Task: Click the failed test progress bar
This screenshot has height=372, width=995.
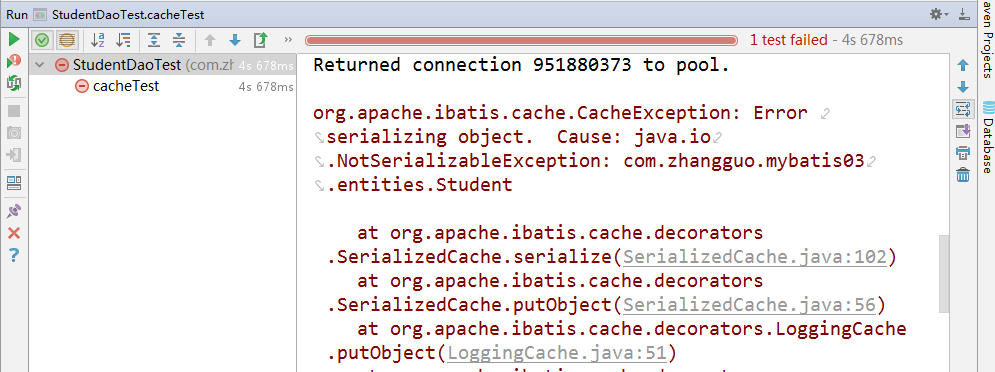Action: tap(521, 41)
